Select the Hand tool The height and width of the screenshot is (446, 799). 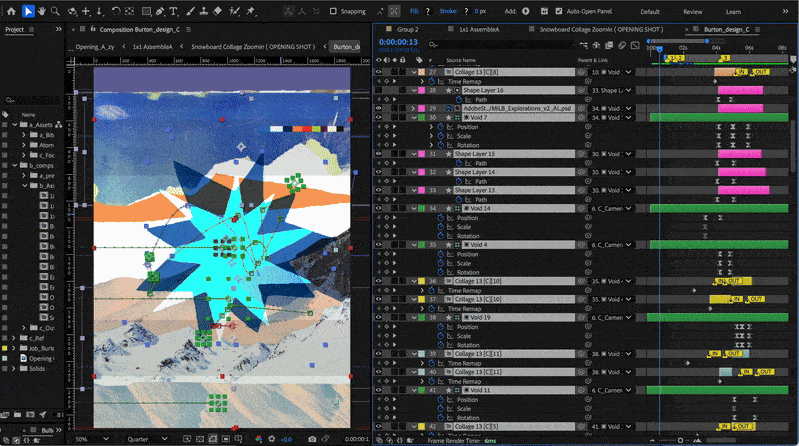point(43,11)
